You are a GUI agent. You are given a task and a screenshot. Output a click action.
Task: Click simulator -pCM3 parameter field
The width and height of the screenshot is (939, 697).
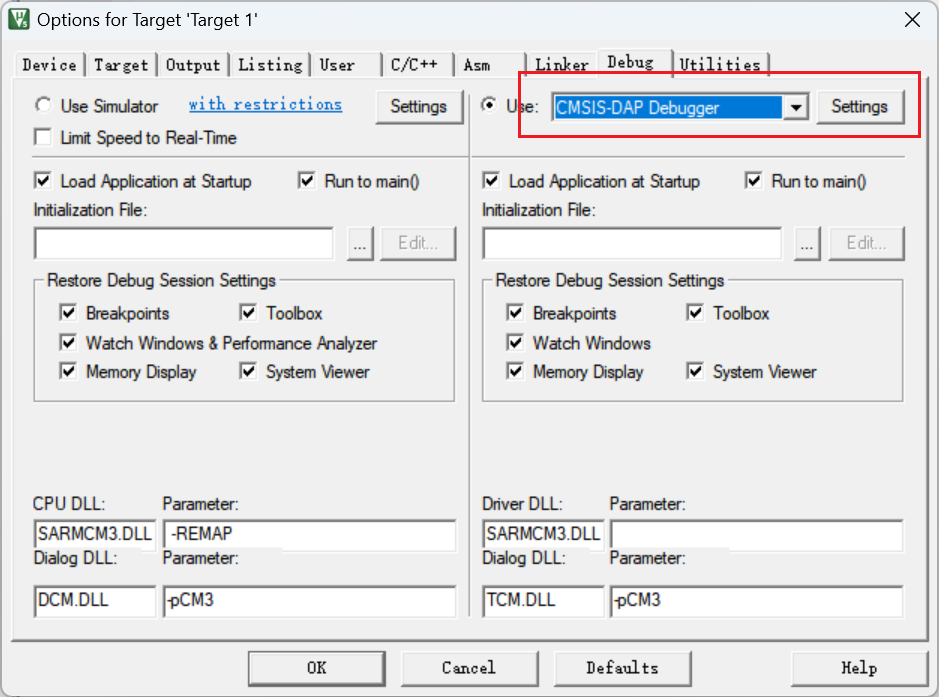(310, 601)
